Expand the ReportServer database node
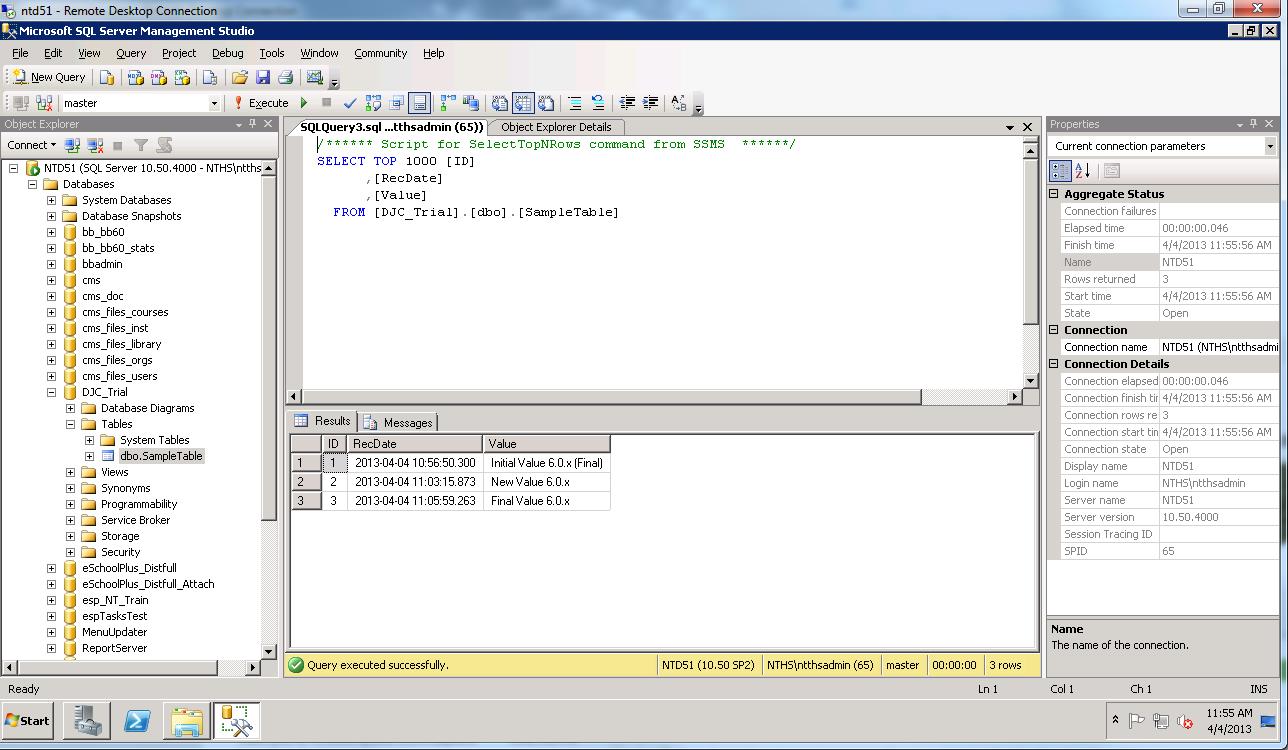Screen dimensions: 1288x750 pyautogui.click(x=52, y=648)
